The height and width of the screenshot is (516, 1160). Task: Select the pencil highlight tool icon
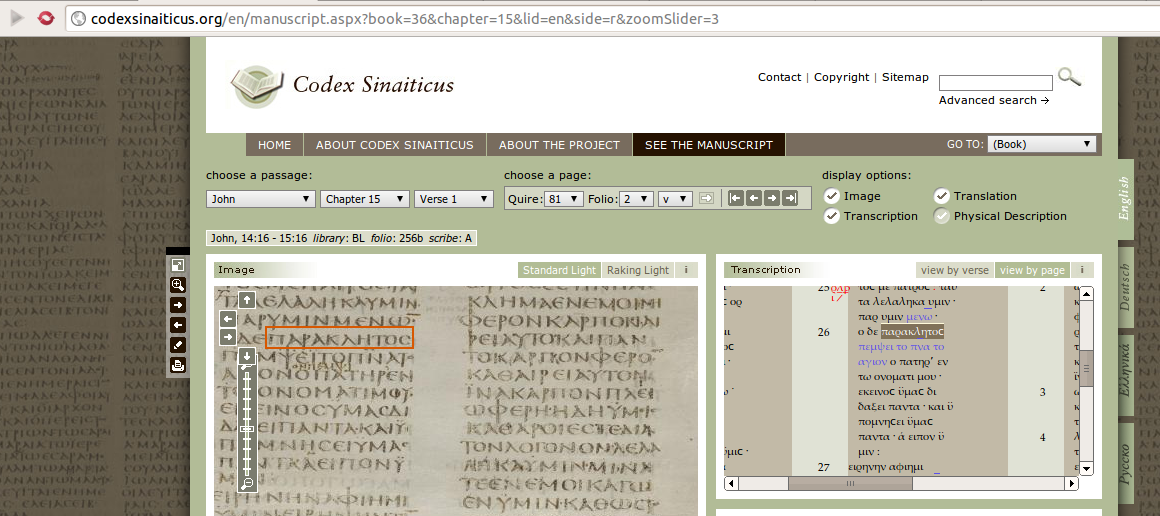(x=178, y=345)
